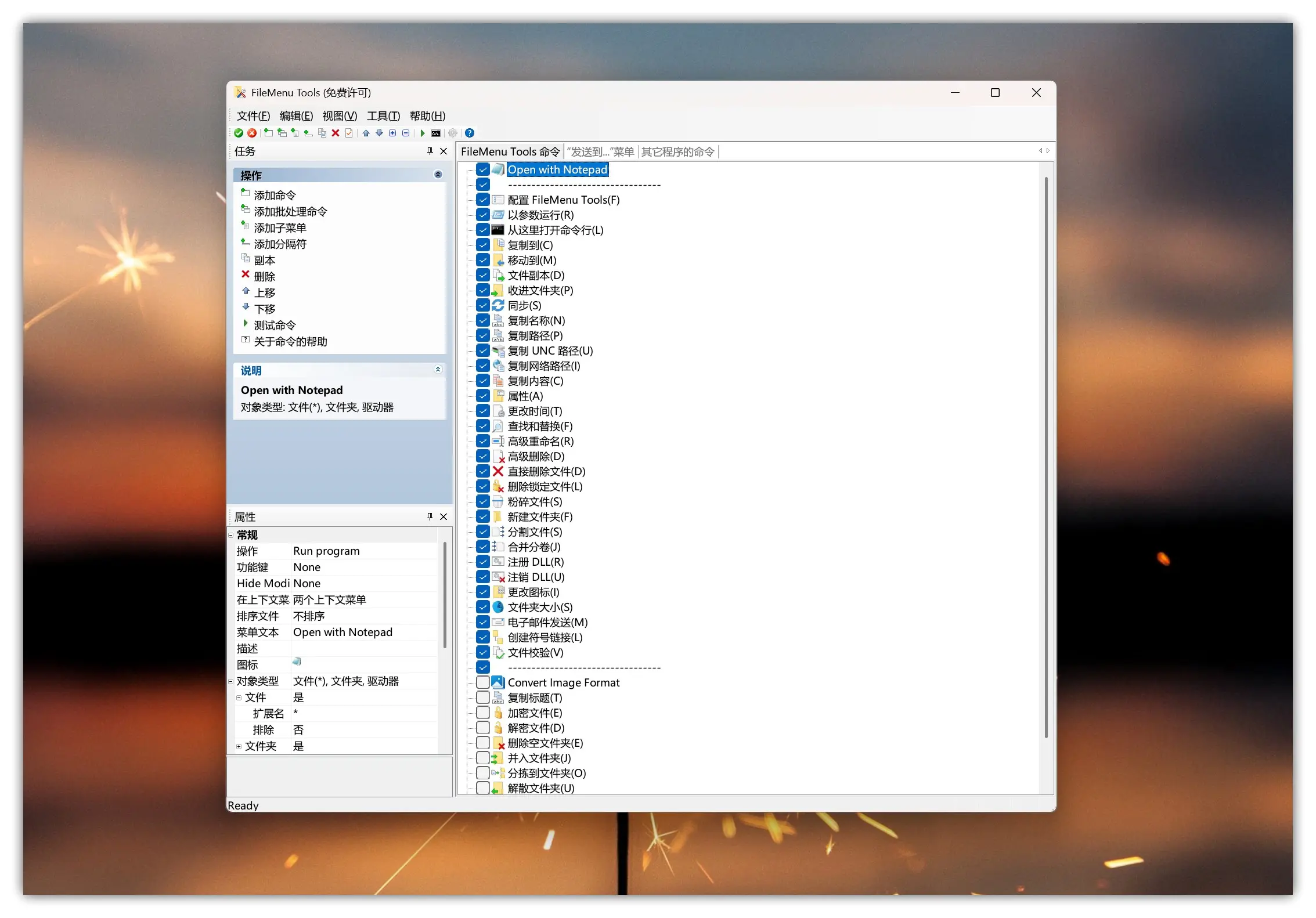This screenshot has width=1316, height=918.
Task: Uncheck the Open with Notepad checkbox
Action: [x=483, y=169]
